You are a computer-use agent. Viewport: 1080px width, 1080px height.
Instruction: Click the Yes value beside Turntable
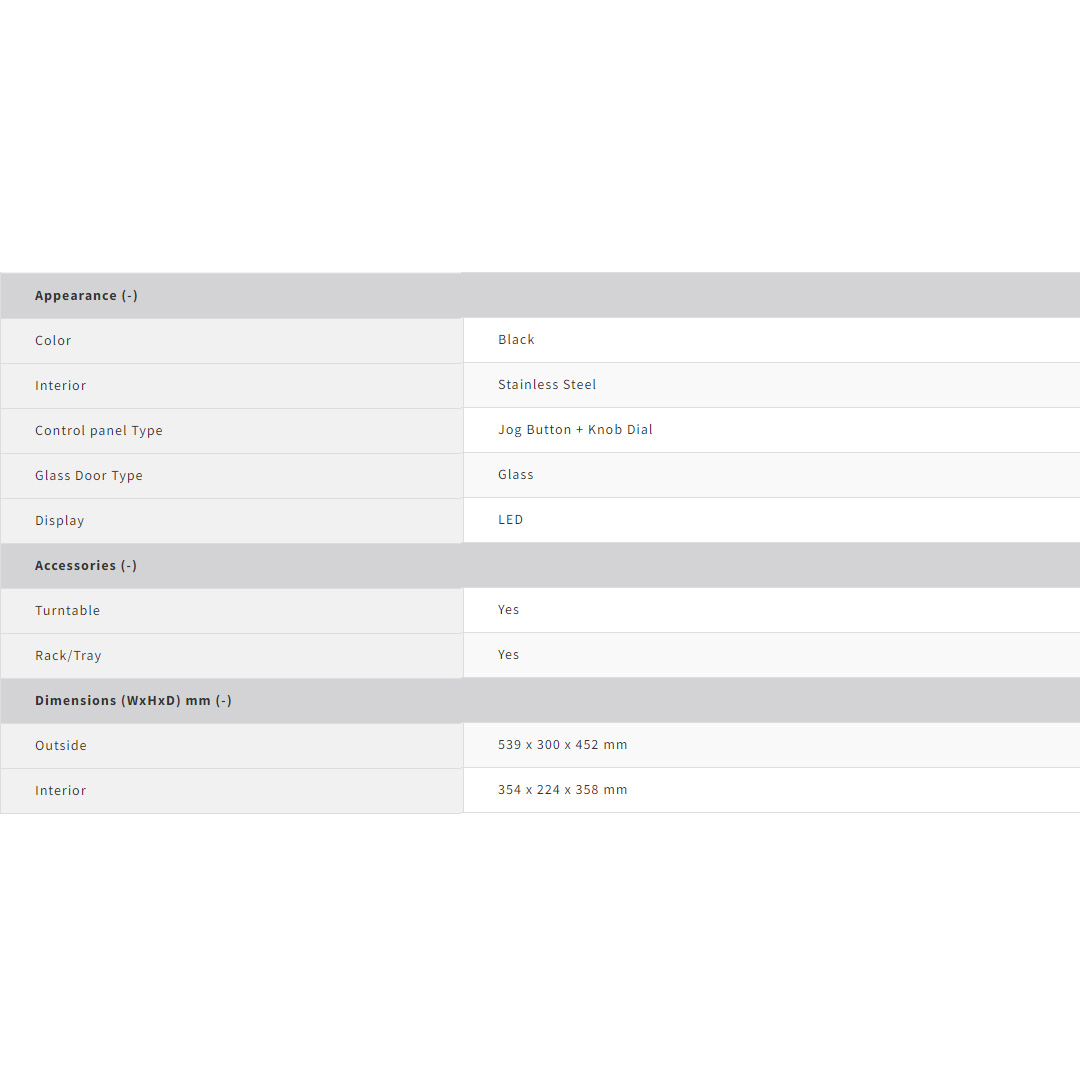(509, 610)
